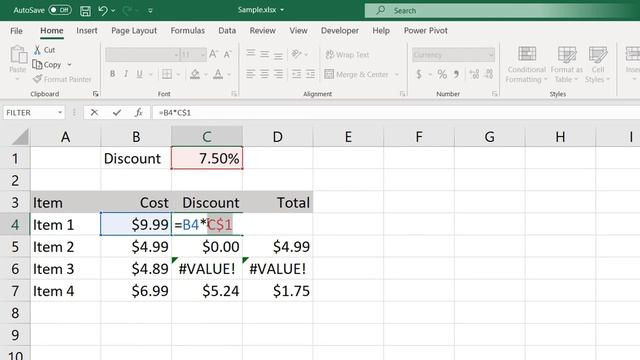640x360 pixels.
Task: Click the Increase Indent icon
Action: tap(310, 74)
